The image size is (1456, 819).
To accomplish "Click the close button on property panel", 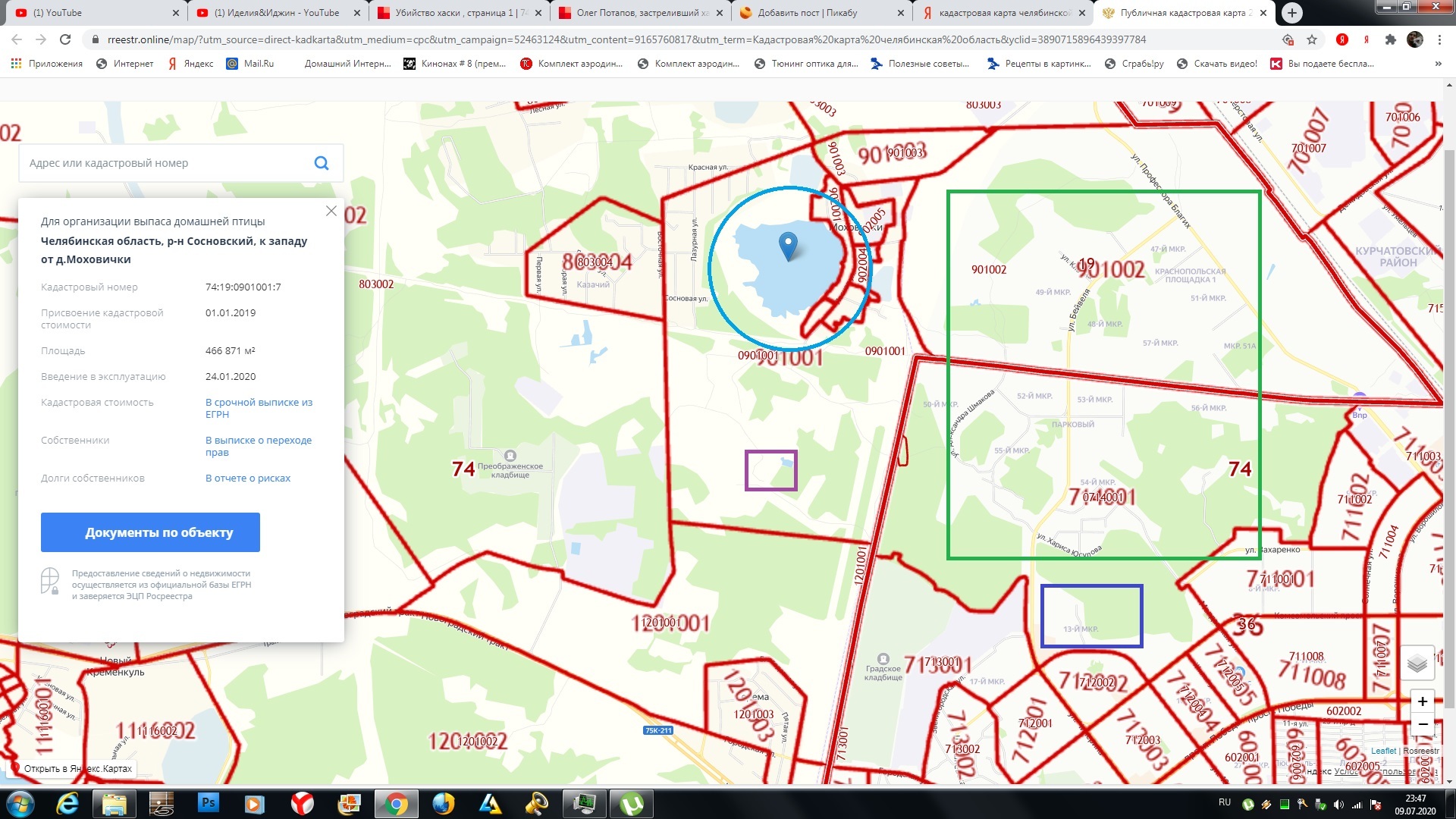I will pos(331,211).
